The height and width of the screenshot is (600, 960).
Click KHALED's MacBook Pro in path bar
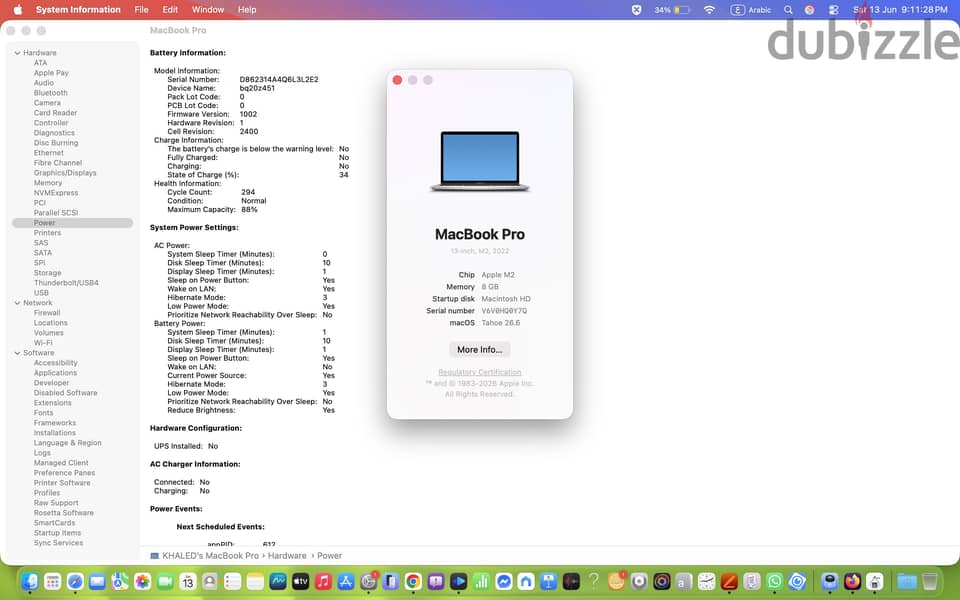click(210, 556)
